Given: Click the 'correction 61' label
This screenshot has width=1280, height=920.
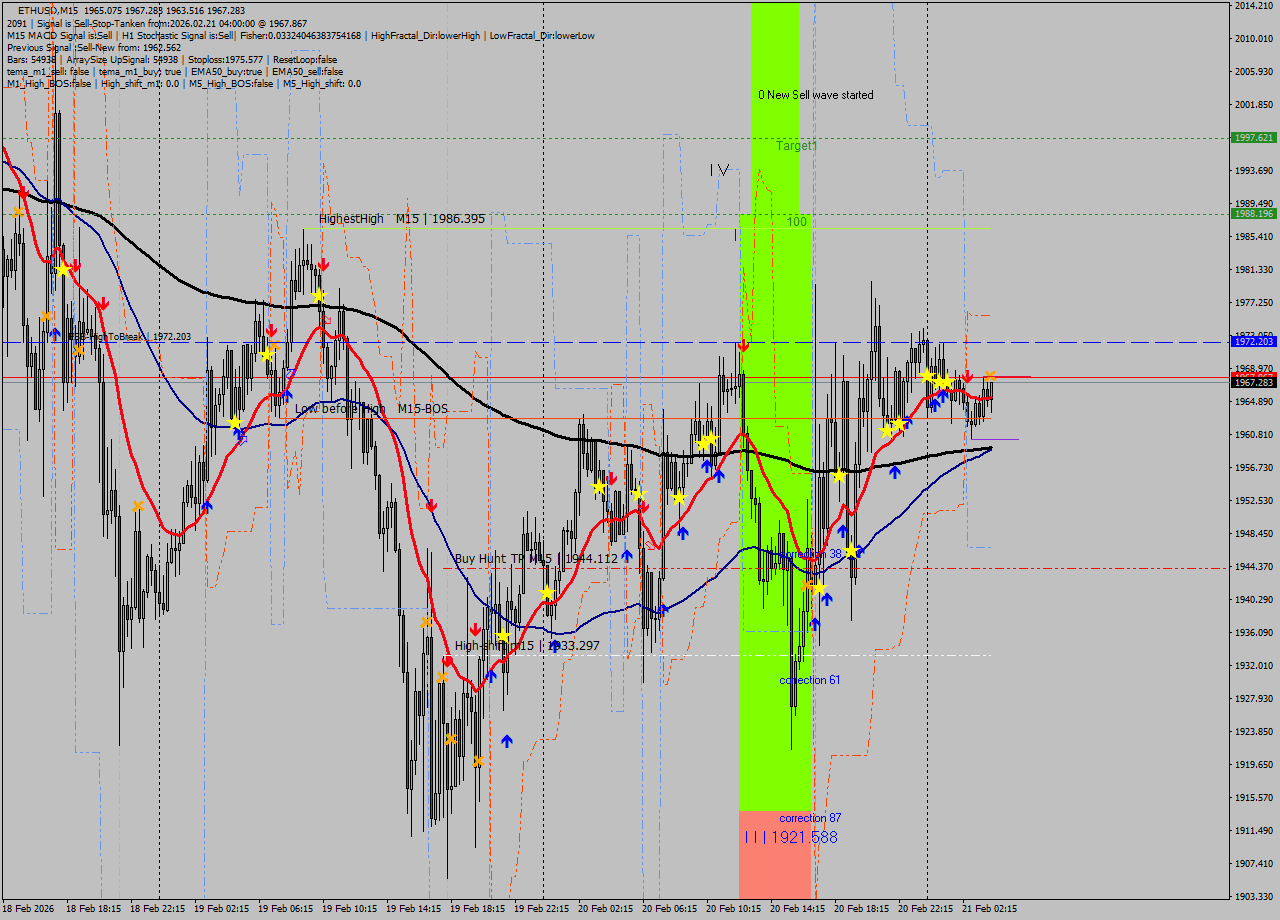Looking at the screenshot, I should [809, 680].
